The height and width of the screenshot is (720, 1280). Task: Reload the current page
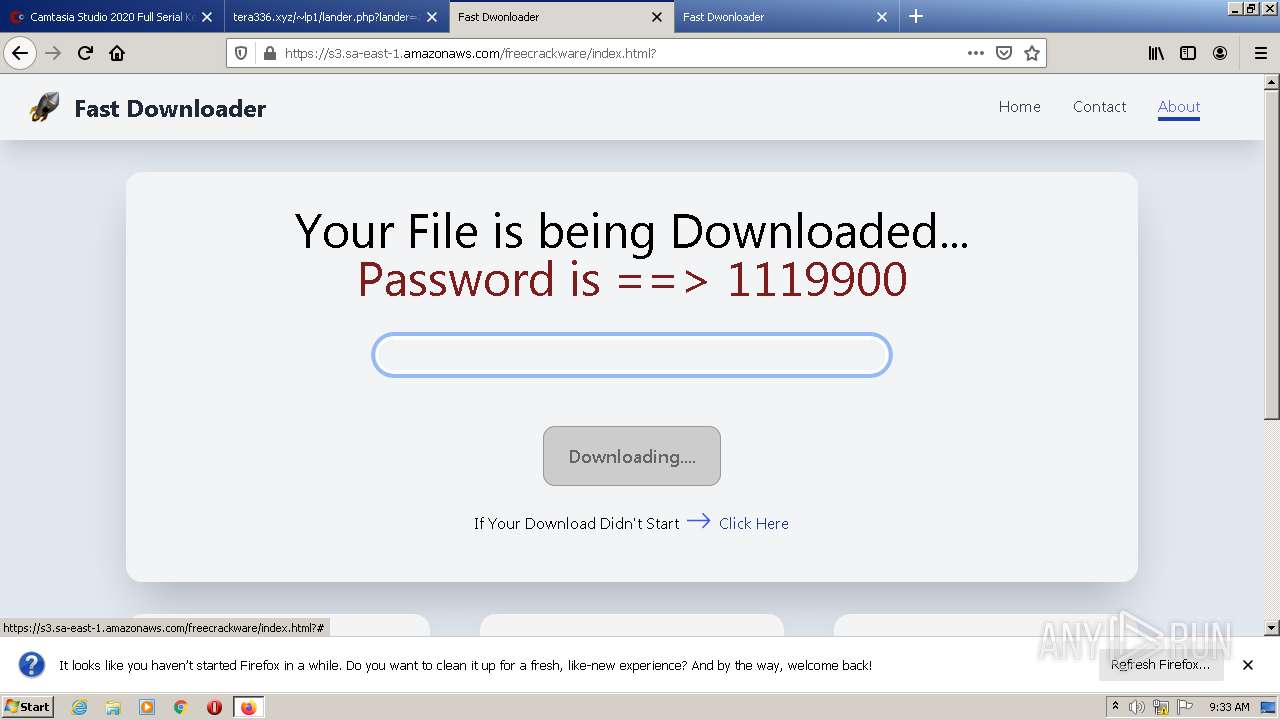click(x=85, y=53)
